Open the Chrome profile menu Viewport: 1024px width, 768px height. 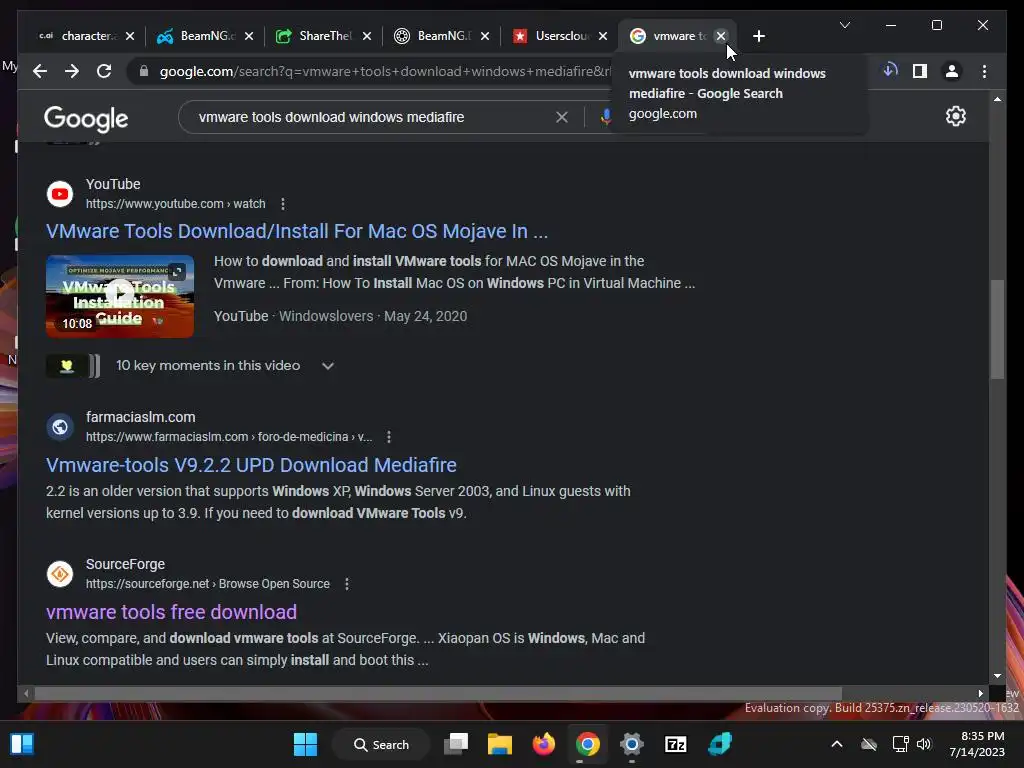(x=952, y=71)
